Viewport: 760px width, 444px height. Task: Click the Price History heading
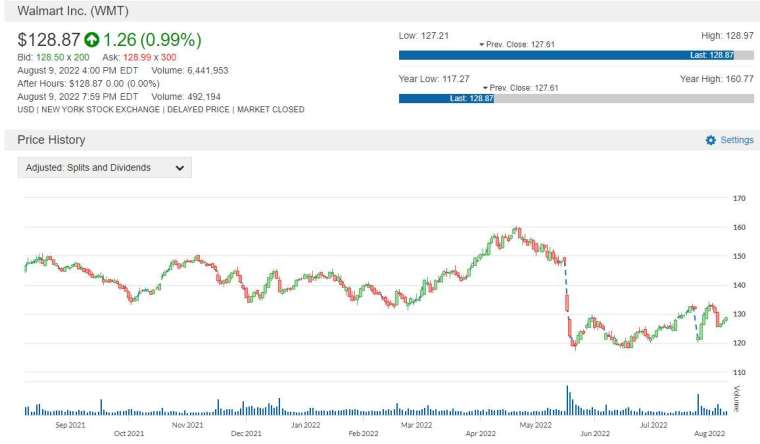coord(51,140)
